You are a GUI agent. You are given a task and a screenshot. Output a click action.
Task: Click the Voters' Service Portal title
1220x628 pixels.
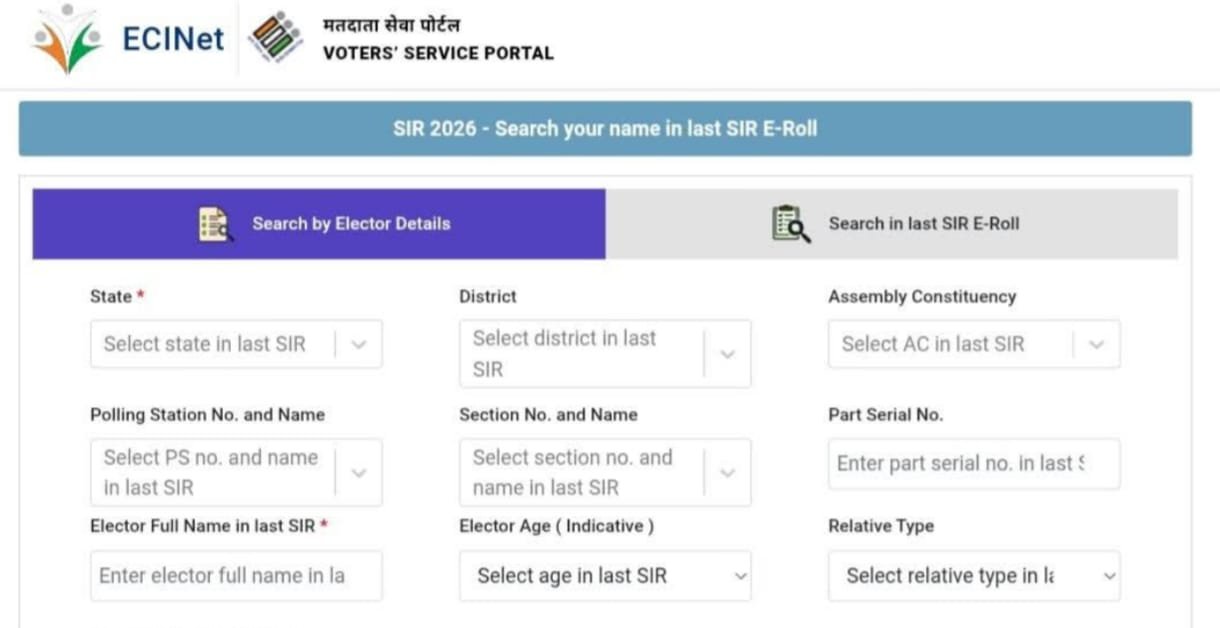(x=438, y=53)
